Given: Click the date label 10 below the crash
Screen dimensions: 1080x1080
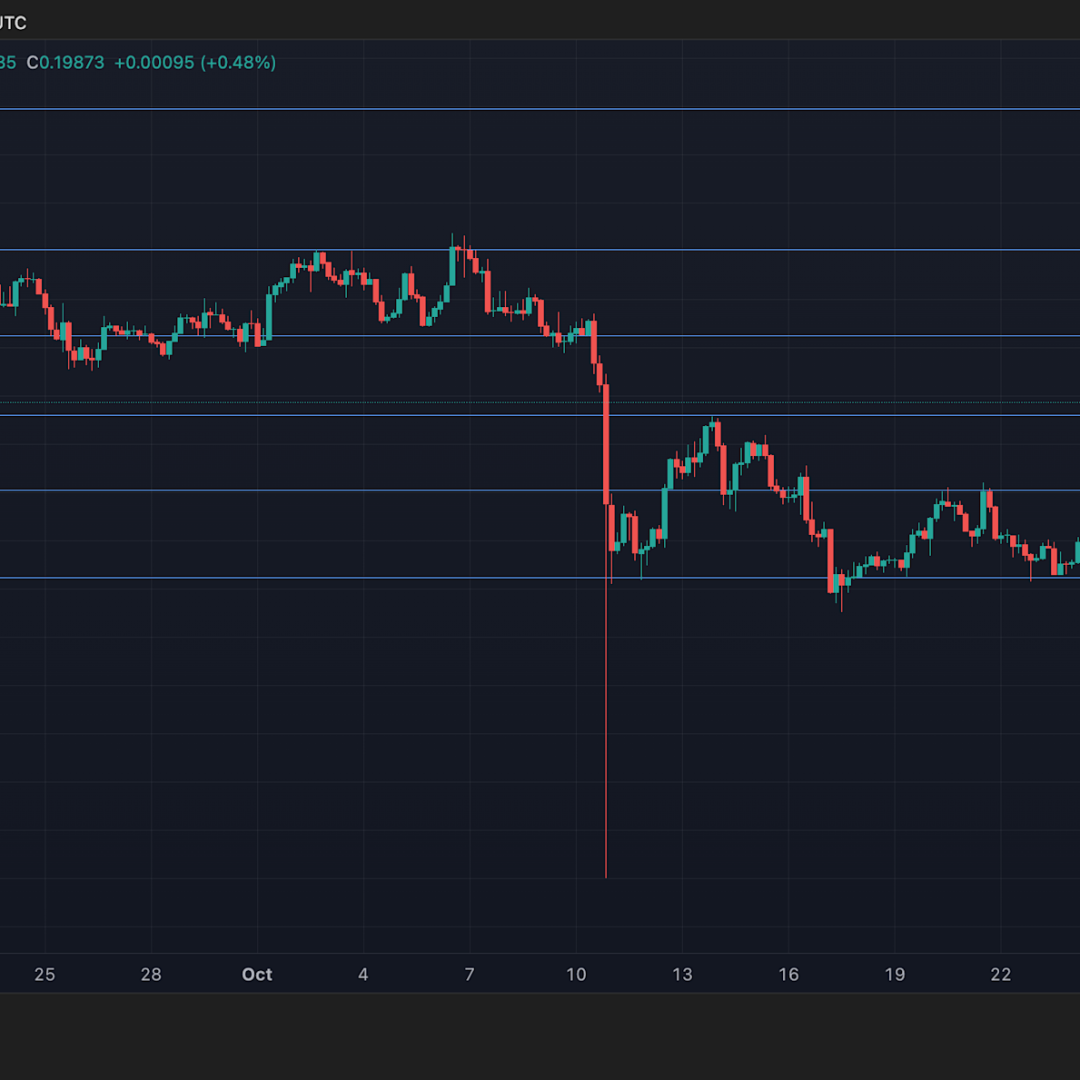Looking at the screenshot, I should pyautogui.click(x=576, y=973).
